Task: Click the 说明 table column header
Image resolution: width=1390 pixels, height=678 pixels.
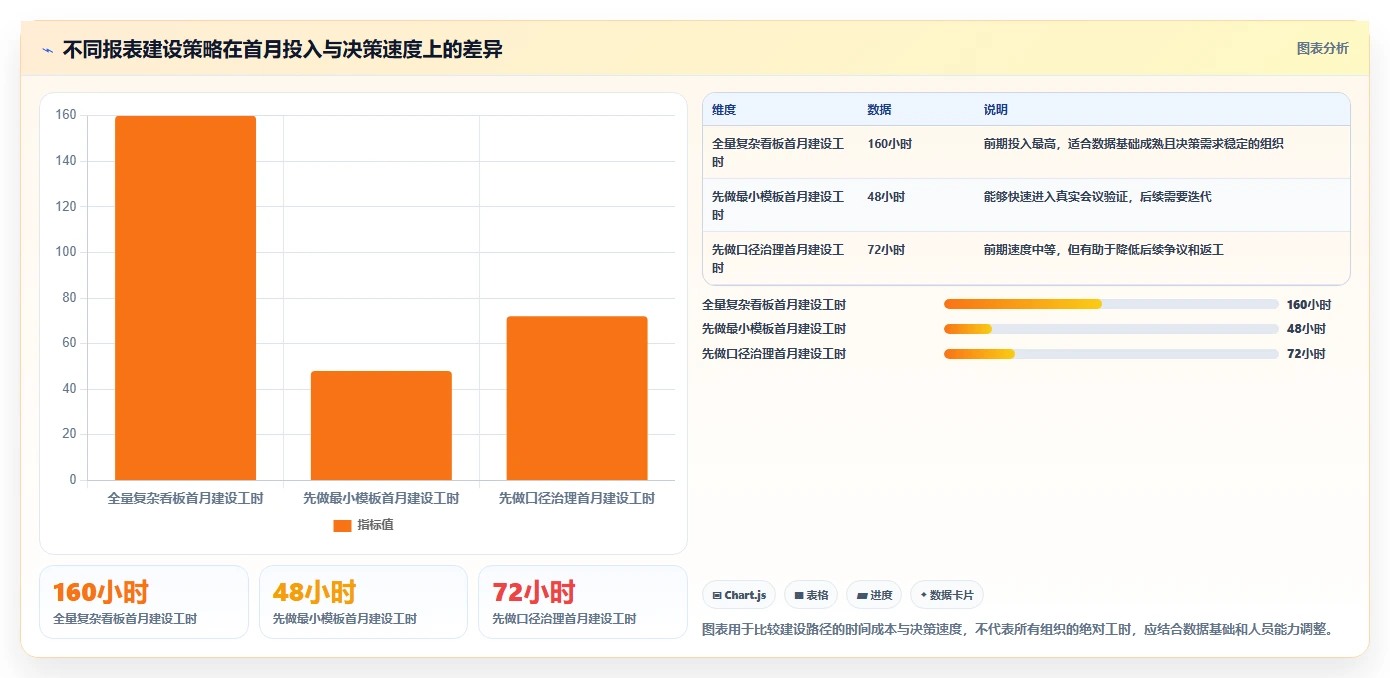Action: pyautogui.click(x=995, y=110)
